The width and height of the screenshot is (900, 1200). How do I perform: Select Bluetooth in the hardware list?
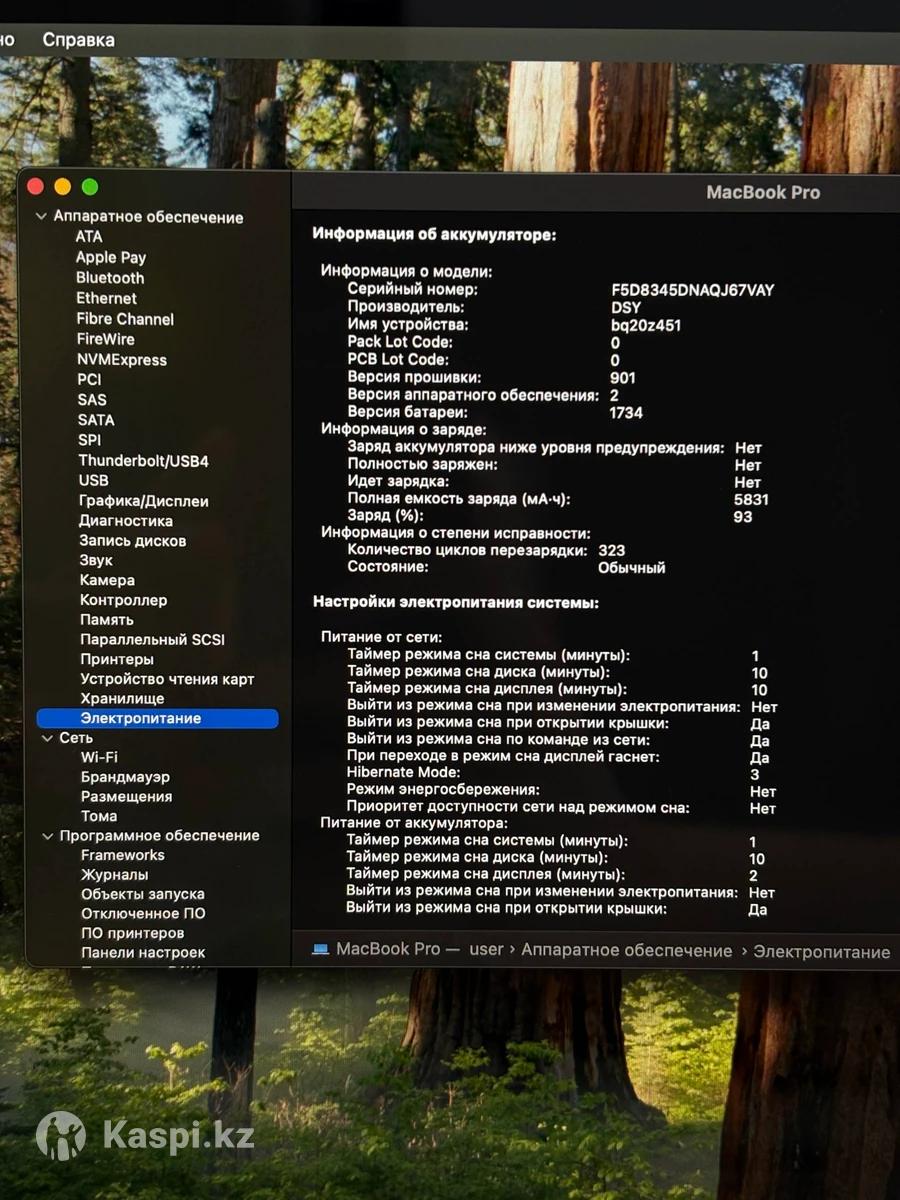[110, 278]
